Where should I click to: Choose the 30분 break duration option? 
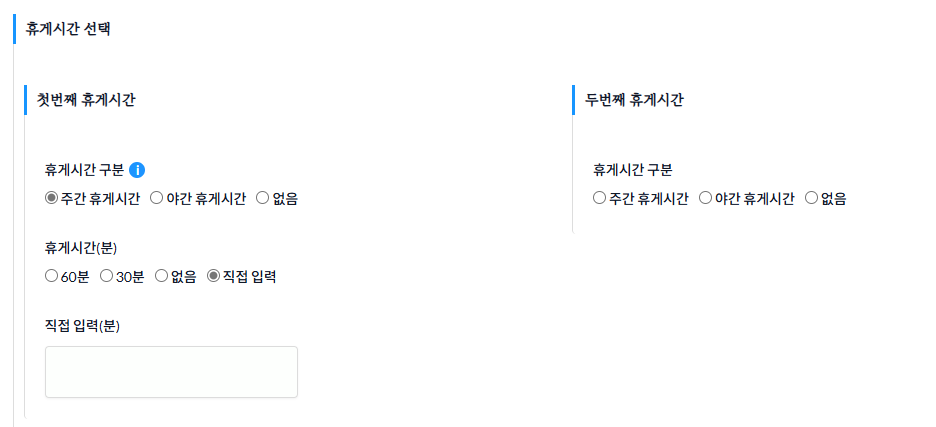(108, 276)
